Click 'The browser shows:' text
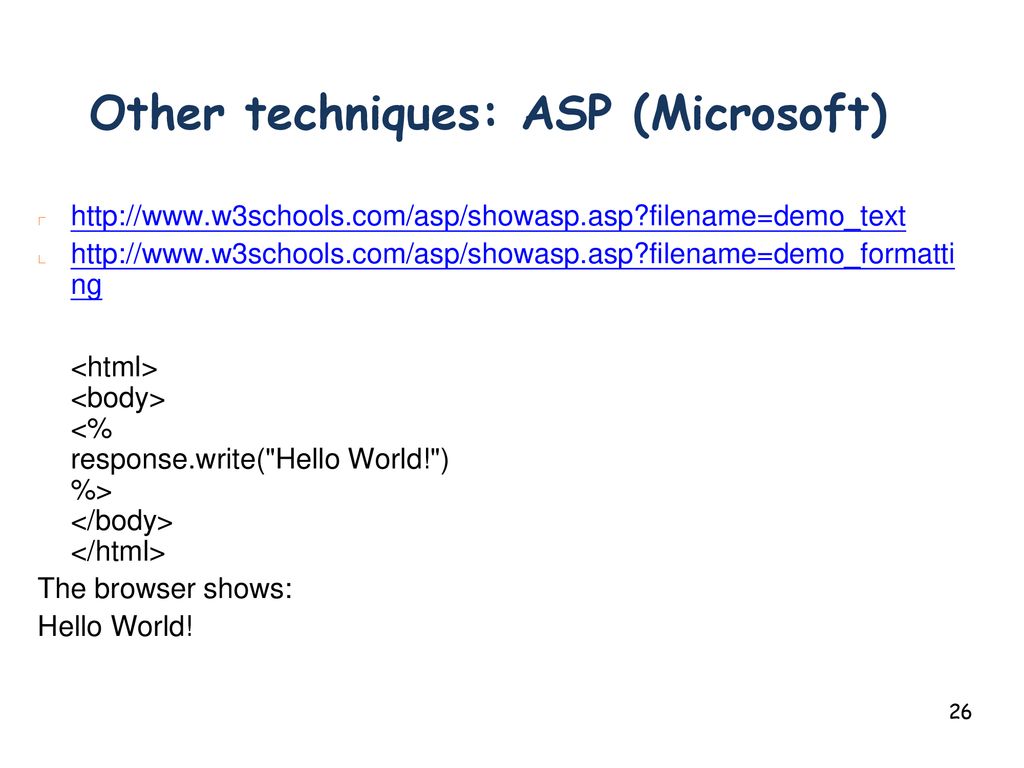The image size is (1024, 768). 165,589
